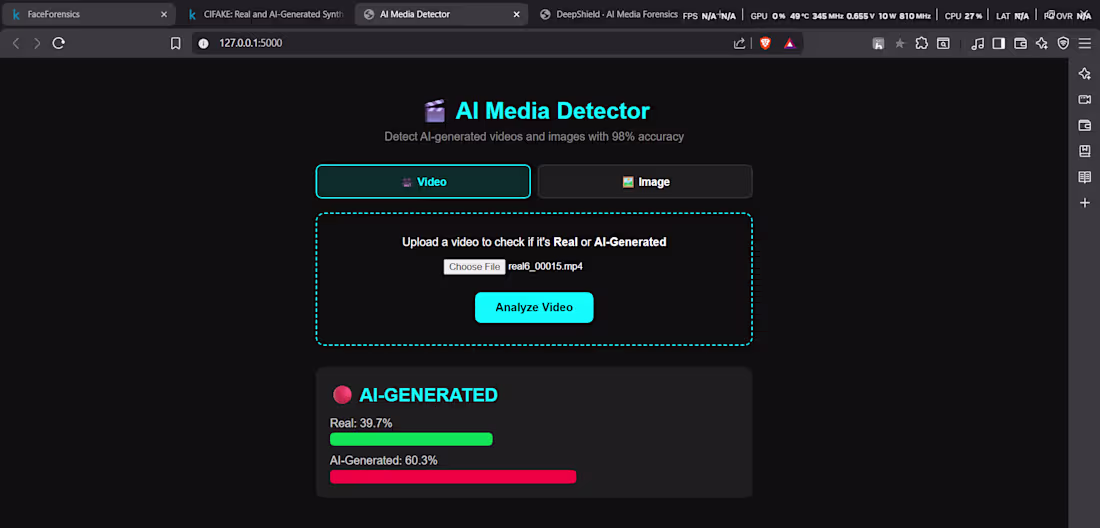Screen dimensions: 1100x528
Task: Open Leo AI sparkle in the sidebar
Action: (x=1085, y=74)
